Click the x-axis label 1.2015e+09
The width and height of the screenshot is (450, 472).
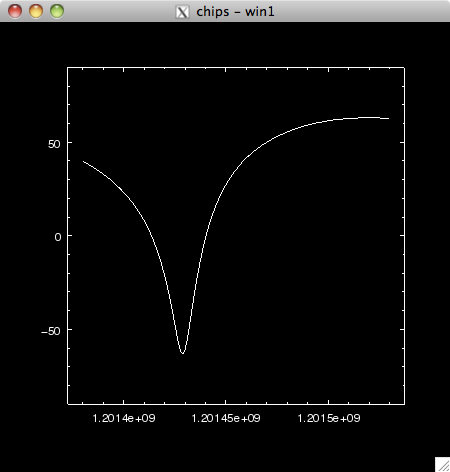click(329, 418)
